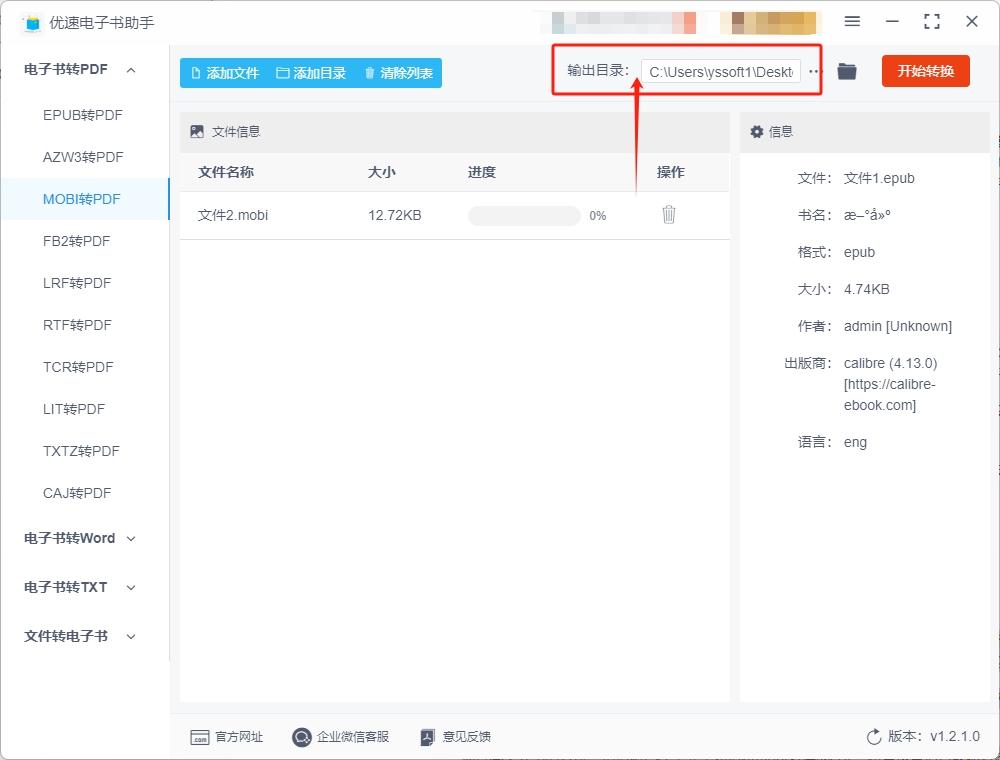Delete 文件2.mobi with trash icon

click(668, 215)
